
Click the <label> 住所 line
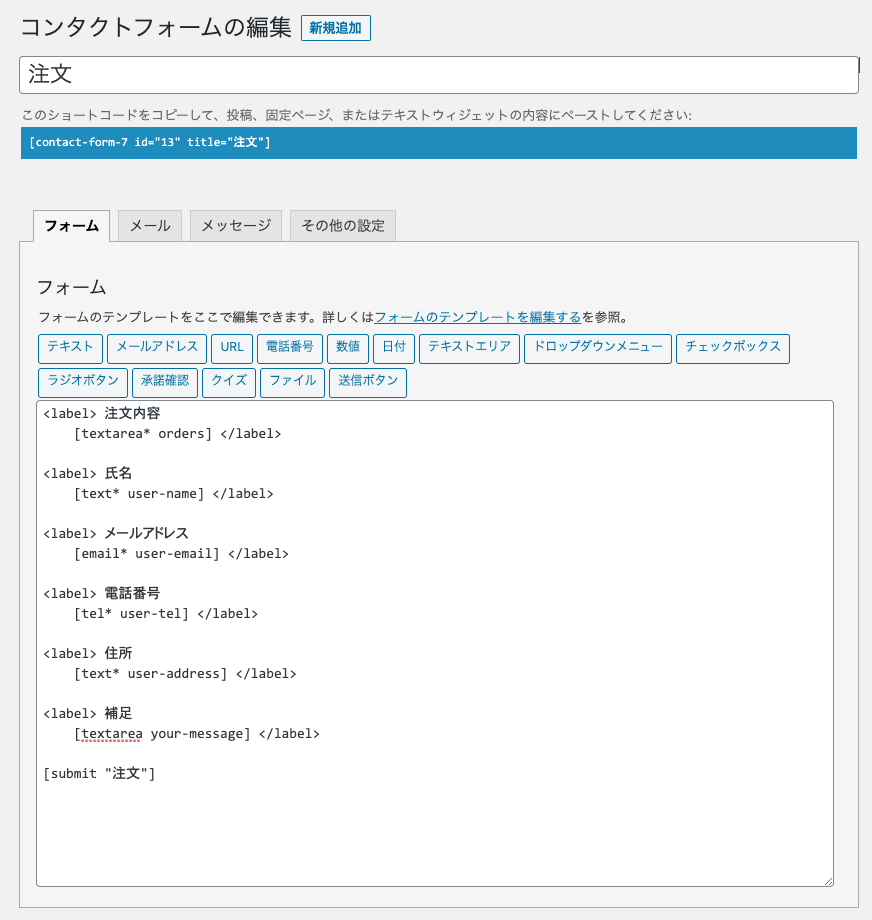88,654
